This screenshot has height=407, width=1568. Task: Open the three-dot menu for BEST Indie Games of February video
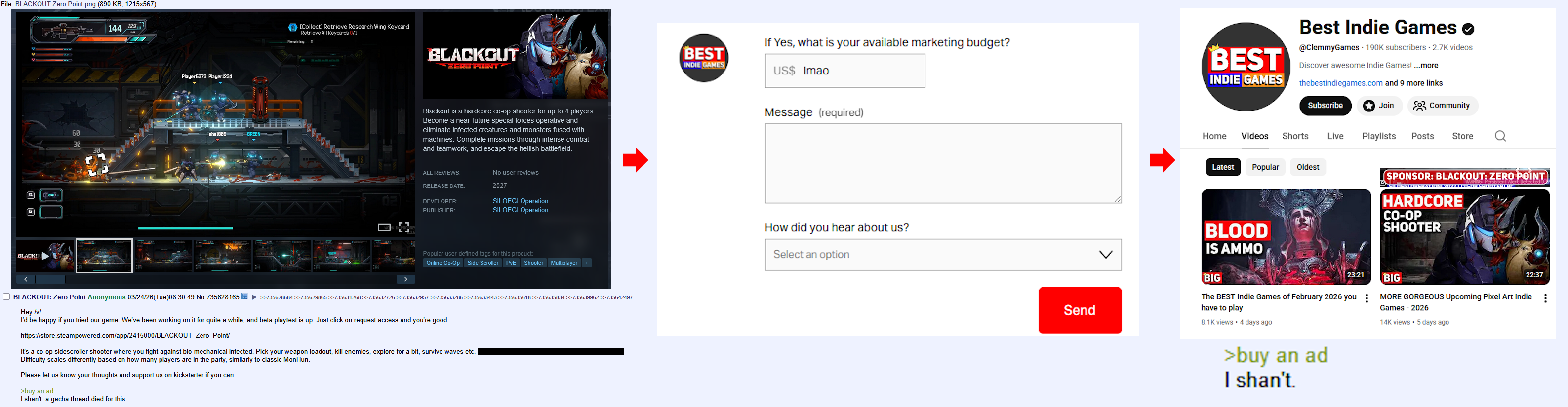pos(1367,298)
